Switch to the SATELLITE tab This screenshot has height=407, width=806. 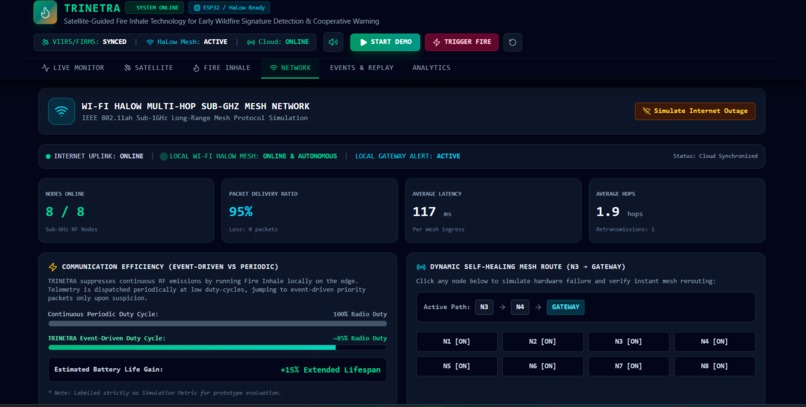coord(149,68)
